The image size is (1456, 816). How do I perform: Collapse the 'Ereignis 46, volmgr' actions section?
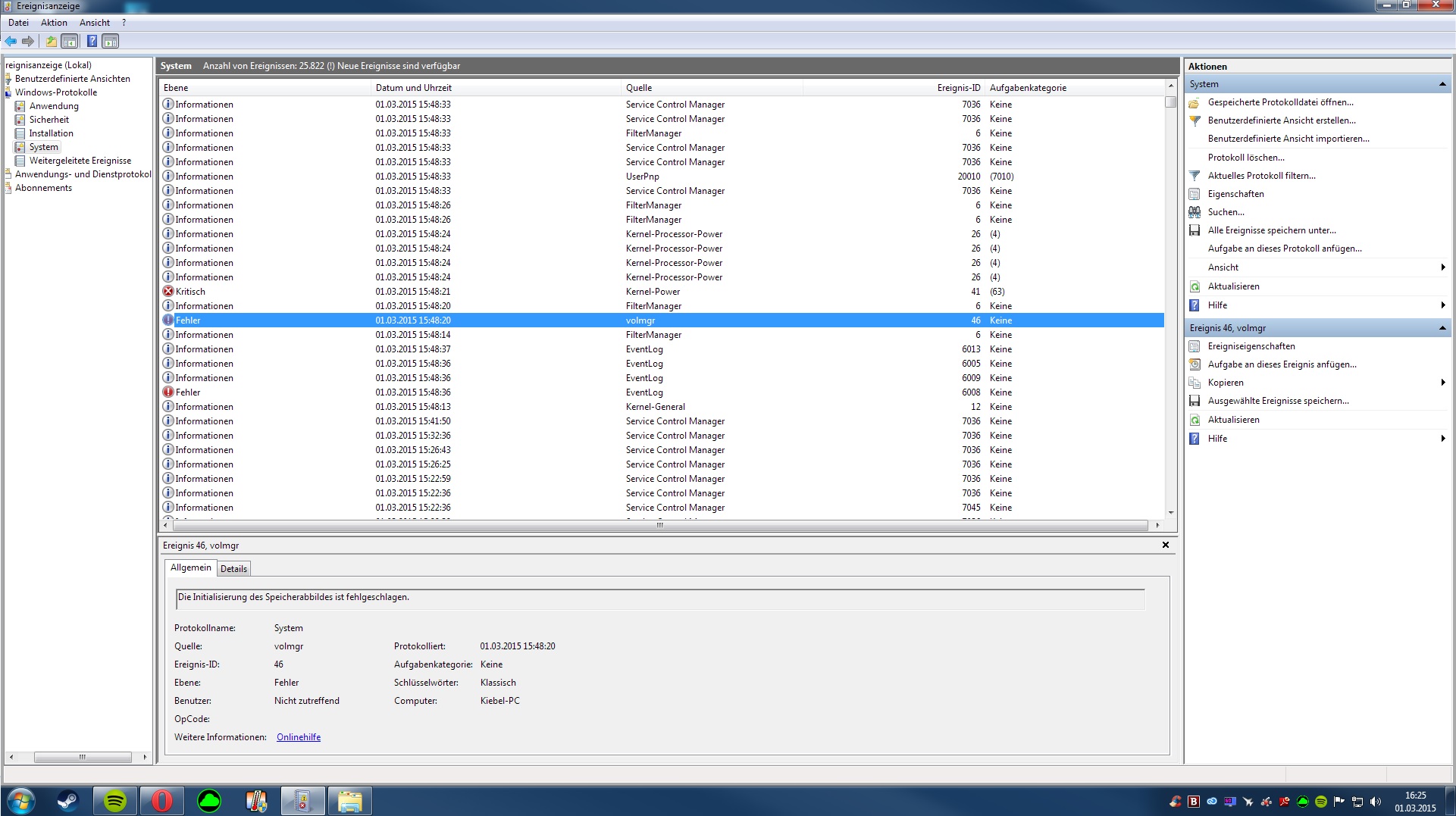click(1442, 328)
